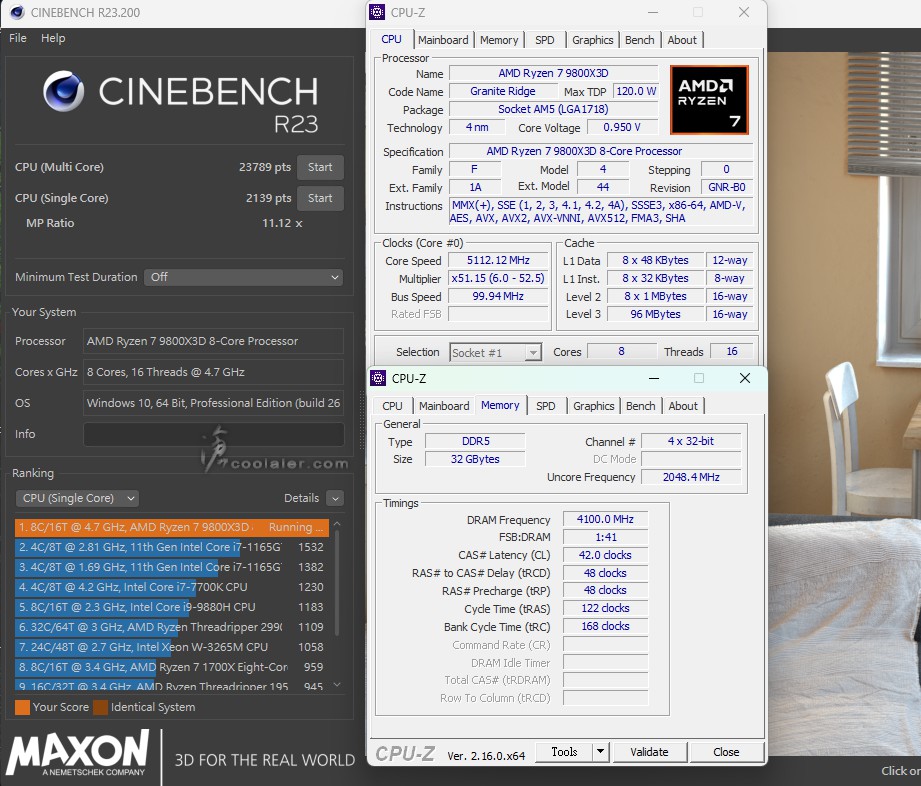Switch to About tab in lower CPU-Z window

pyautogui.click(x=683, y=406)
